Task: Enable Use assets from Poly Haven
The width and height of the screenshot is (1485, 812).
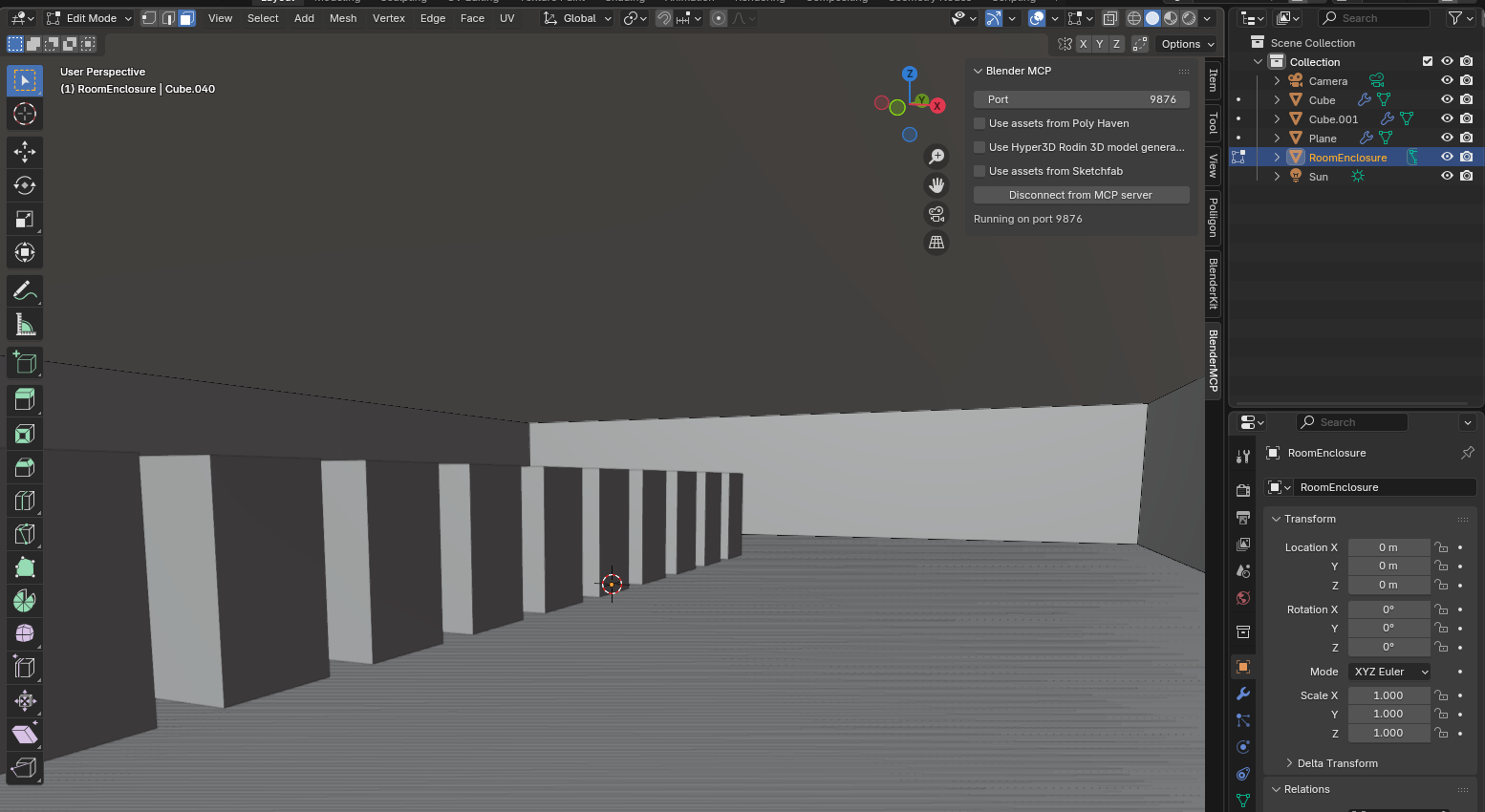Action: pyautogui.click(x=979, y=123)
